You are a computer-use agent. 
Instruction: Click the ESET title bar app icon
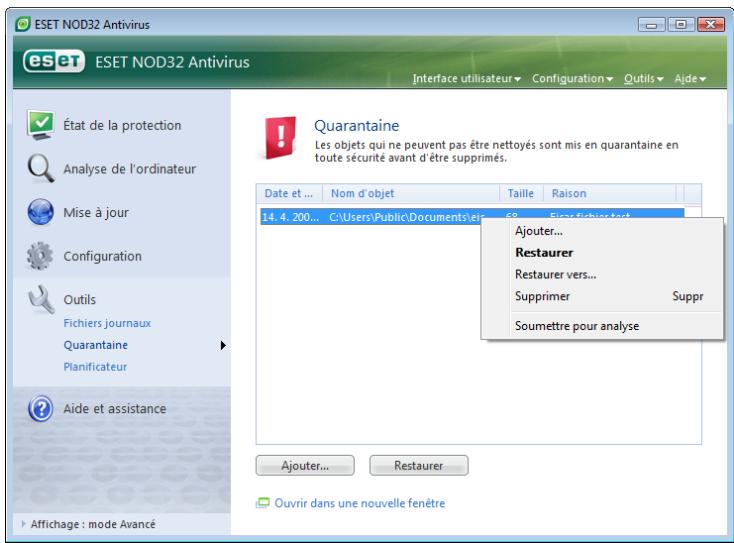coord(22,24)
